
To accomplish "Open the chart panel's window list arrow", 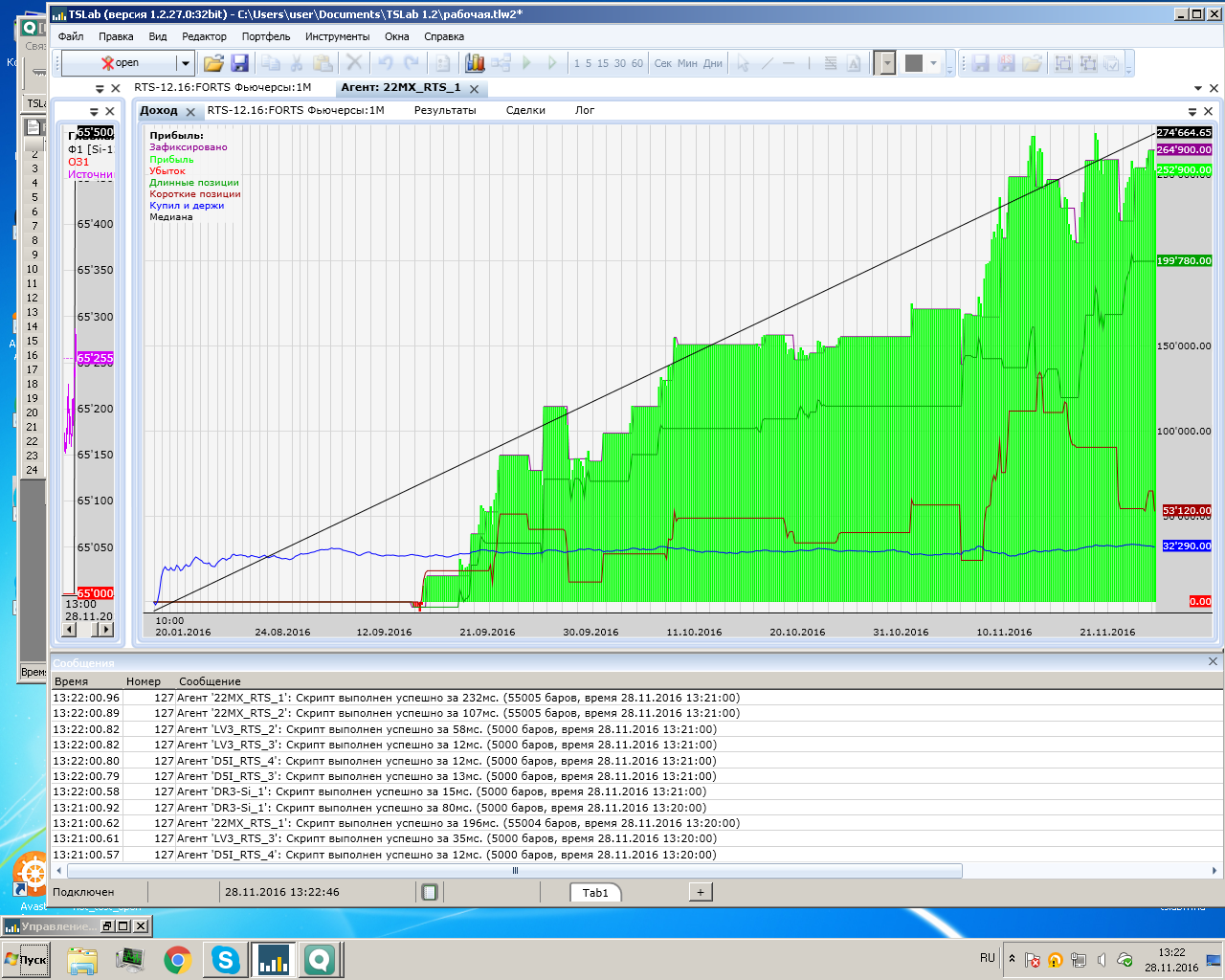I will [x=1192, y=111].
